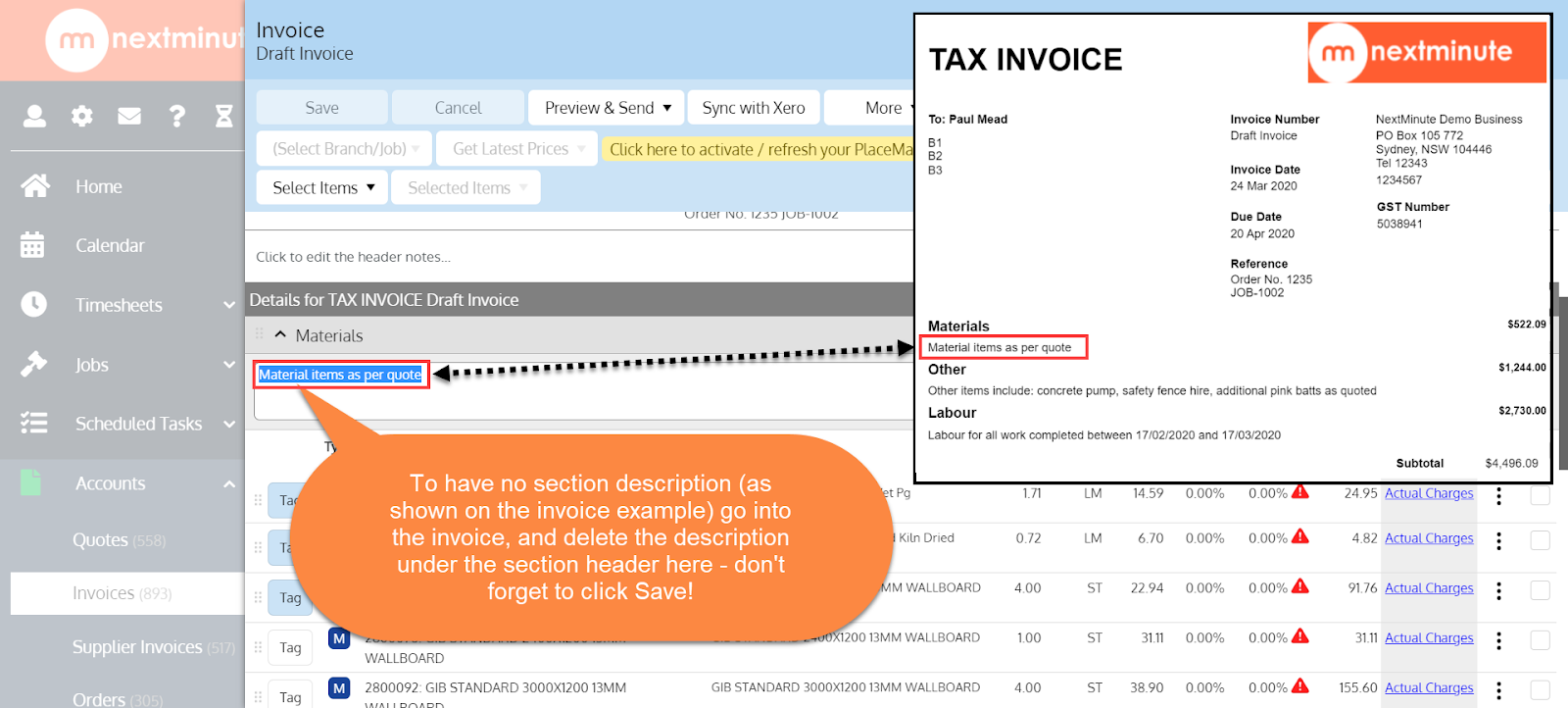Go to Home in the sidebar
This screenshot has height=708, width=1568.
click(x=99, y=186)
